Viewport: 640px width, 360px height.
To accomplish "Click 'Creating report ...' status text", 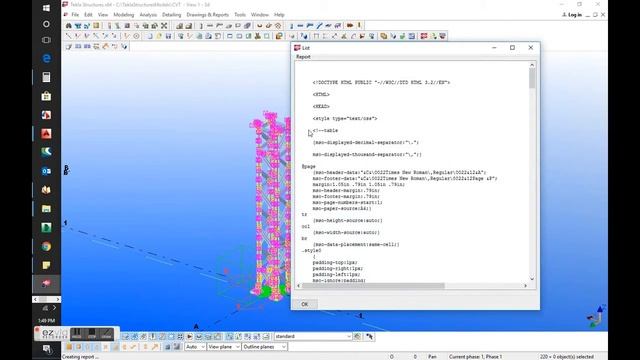I will (80, 356).
